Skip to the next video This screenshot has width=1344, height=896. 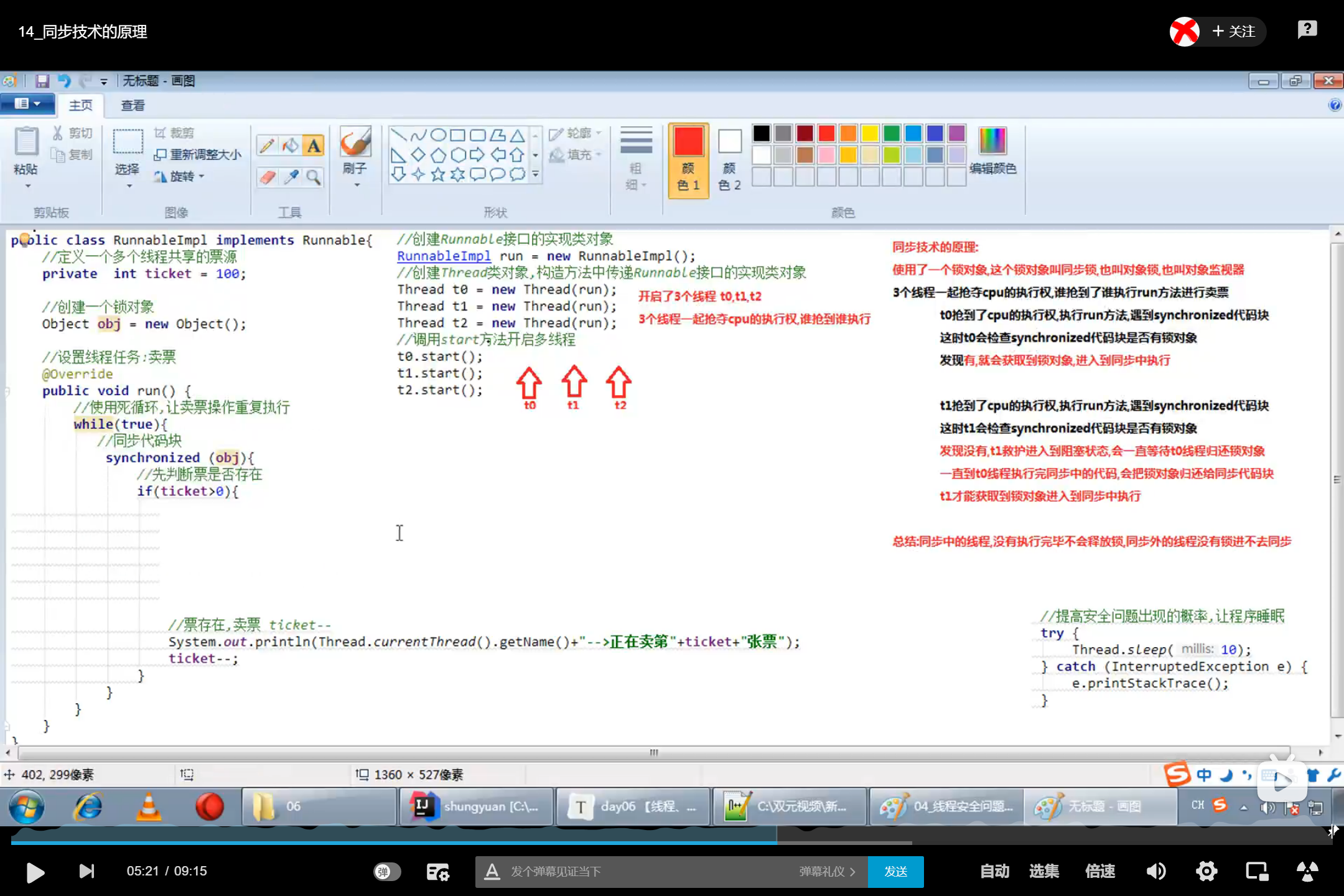(87, 871)
